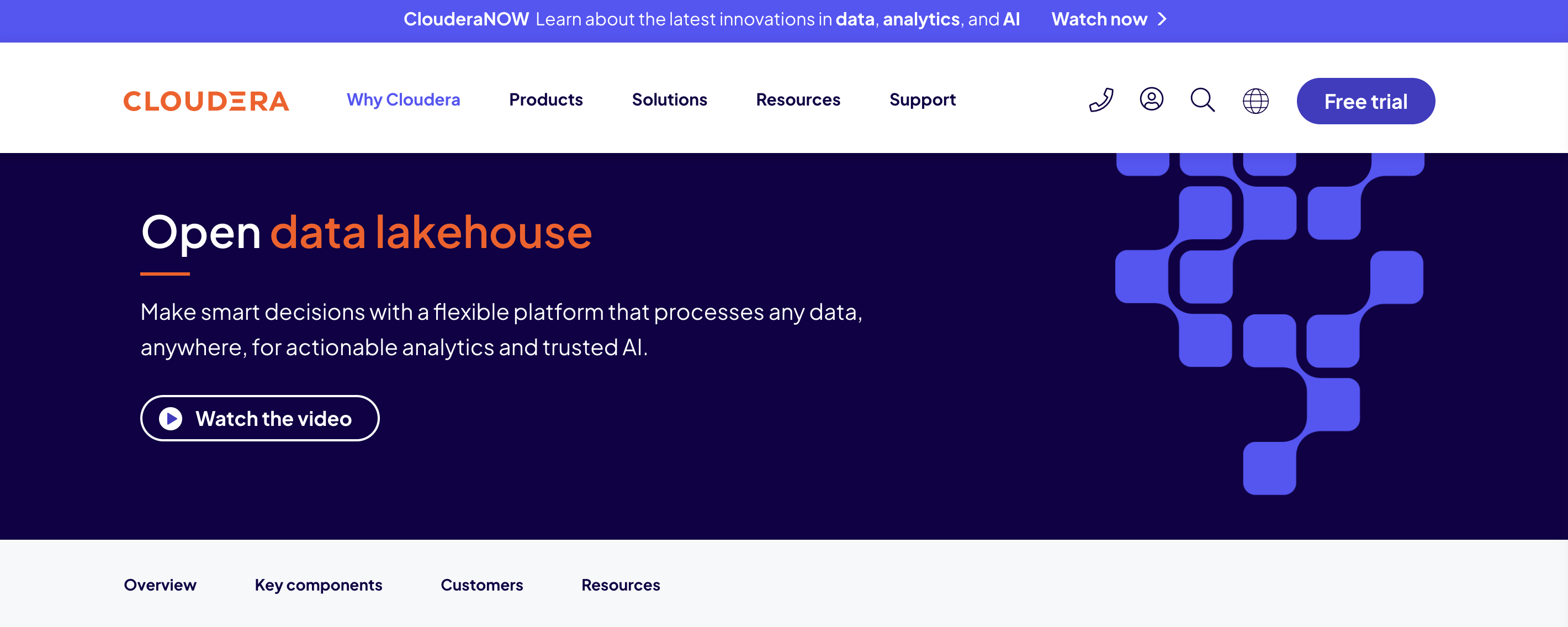The width and height of the screenshot is (1568, 627).
Task: Jump to the Overview section tab
Action: [160, 585]
